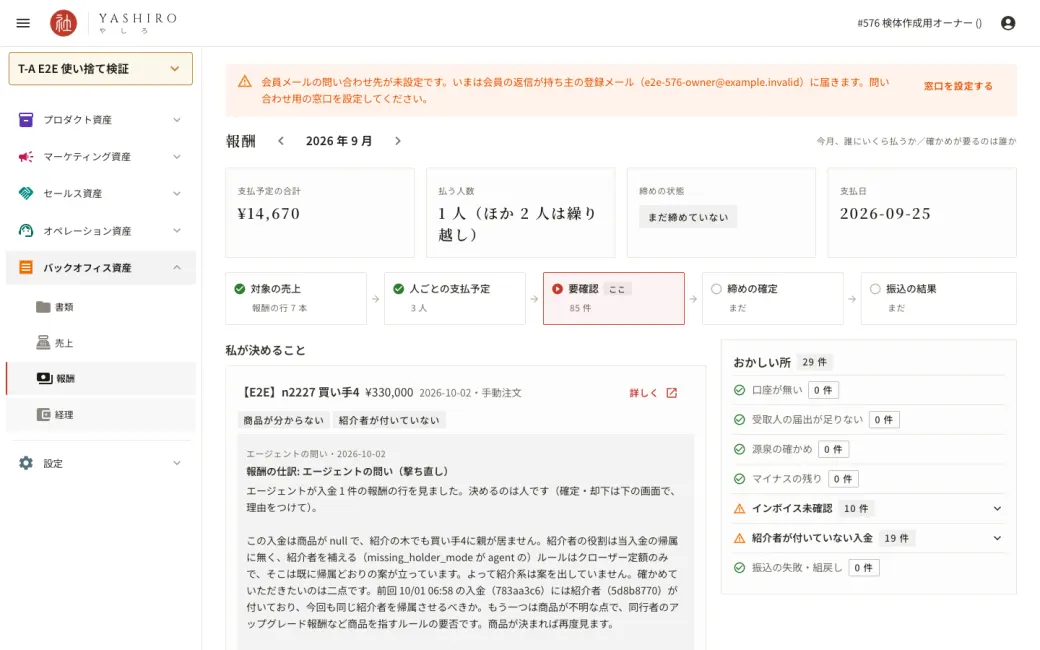Open the T-A E2E 使い捨て検証 workspace dropdown

click(101, 69)
